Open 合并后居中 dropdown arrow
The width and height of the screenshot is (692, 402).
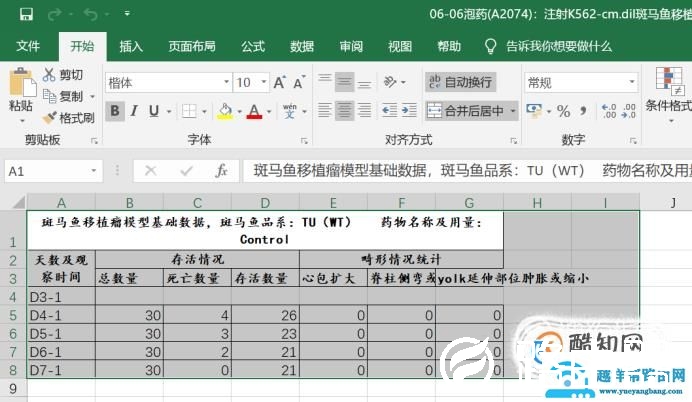tap(513, 111)
